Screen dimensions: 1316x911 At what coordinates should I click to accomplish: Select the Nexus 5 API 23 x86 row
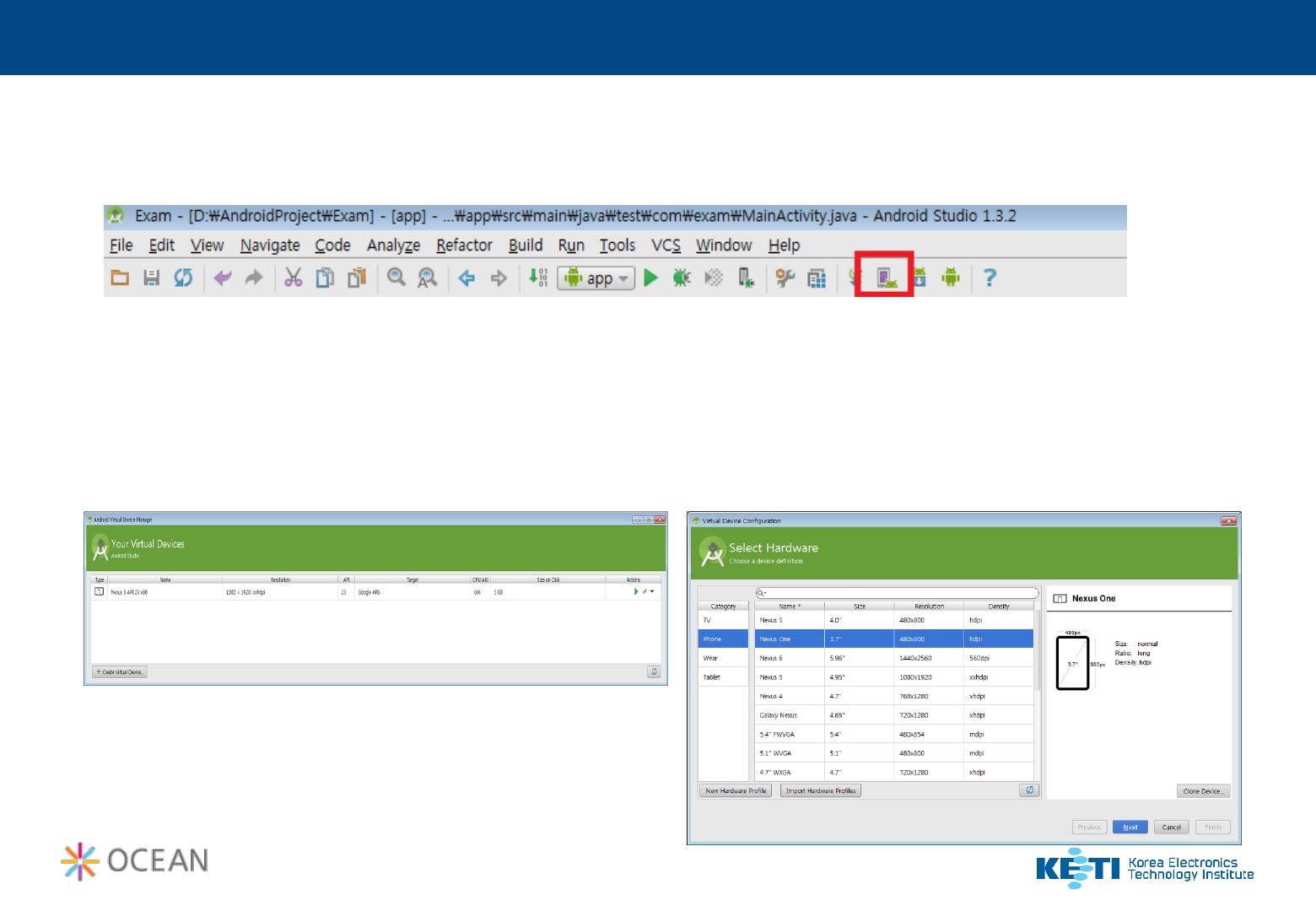(375, 592)
